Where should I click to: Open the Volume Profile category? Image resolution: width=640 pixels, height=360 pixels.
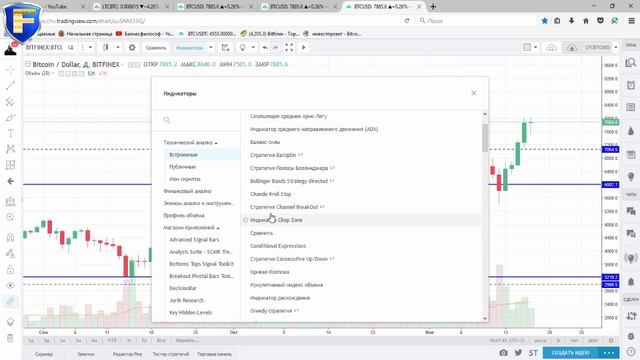point(184,216)
